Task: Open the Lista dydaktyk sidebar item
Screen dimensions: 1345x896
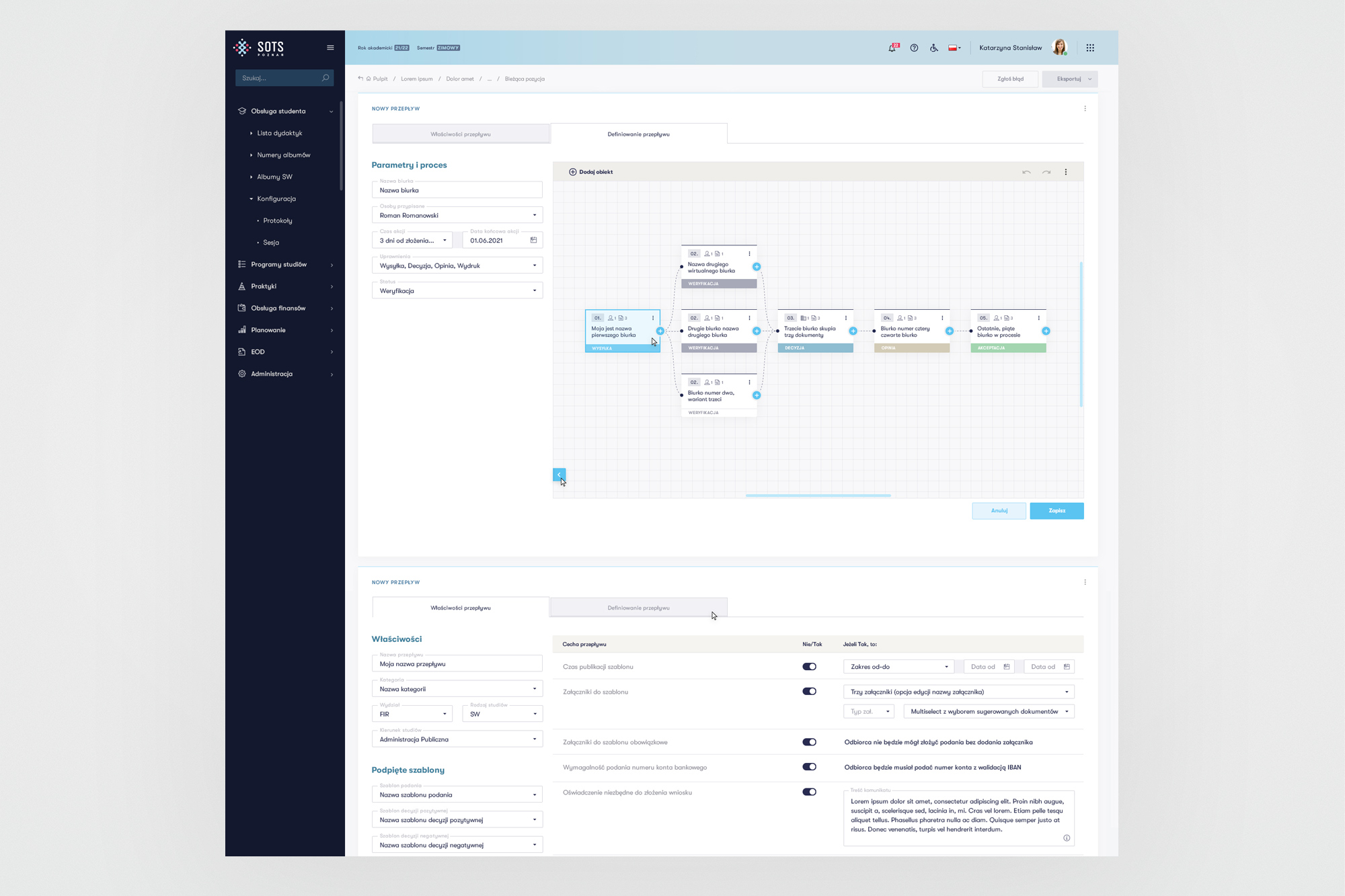Action: point(280,133)
